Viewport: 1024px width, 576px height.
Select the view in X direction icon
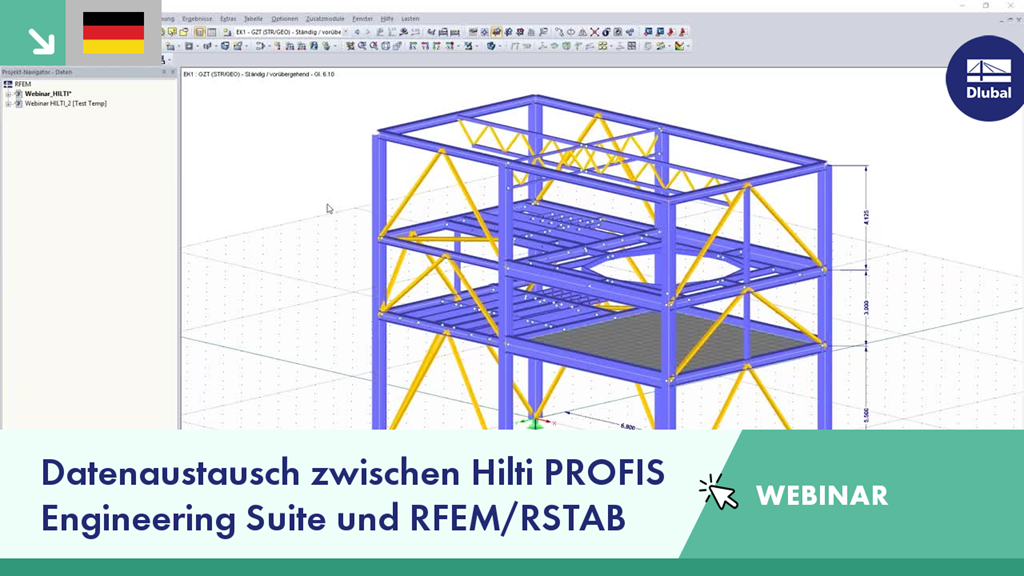tap(413, 46)
